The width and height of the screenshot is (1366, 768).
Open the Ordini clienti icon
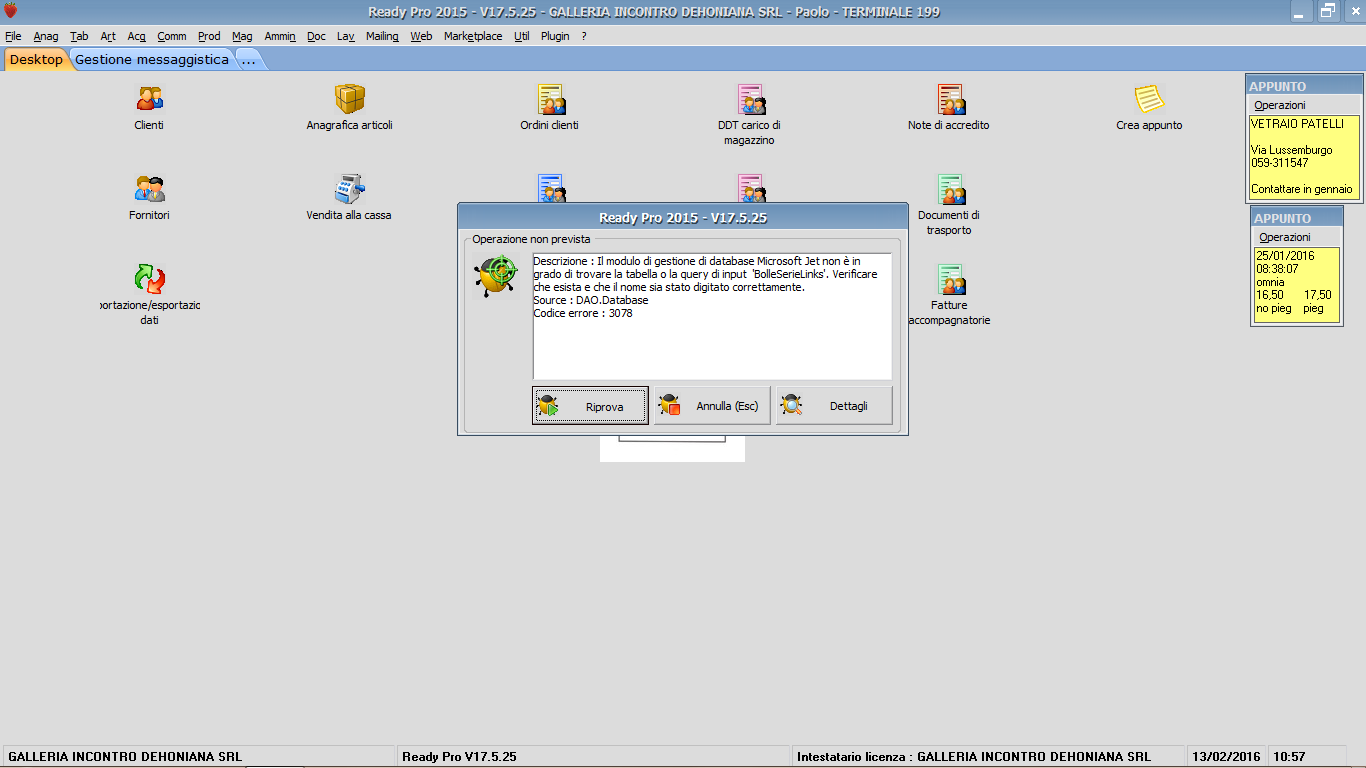[551, 99]
